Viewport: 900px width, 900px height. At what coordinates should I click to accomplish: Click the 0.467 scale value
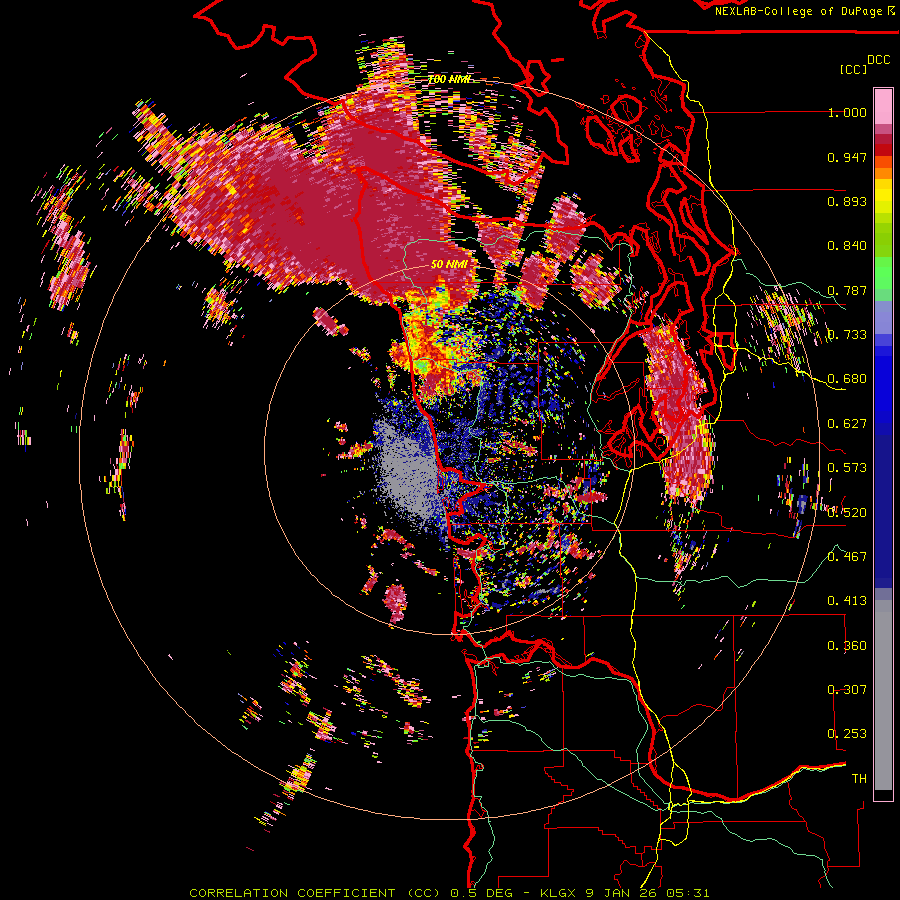click(x=847, y=556)
